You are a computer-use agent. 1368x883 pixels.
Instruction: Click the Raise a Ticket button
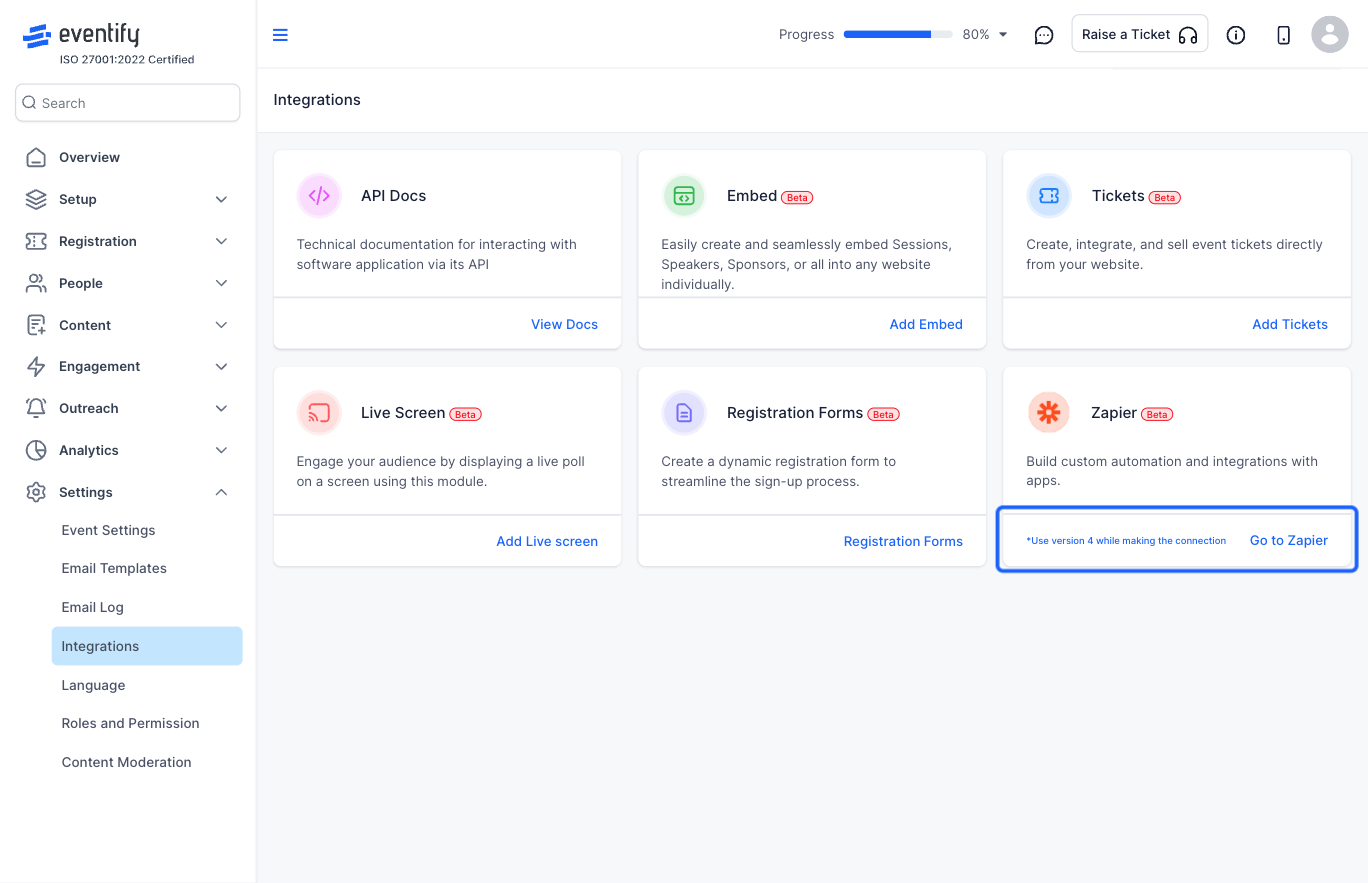pos(1140,34)
